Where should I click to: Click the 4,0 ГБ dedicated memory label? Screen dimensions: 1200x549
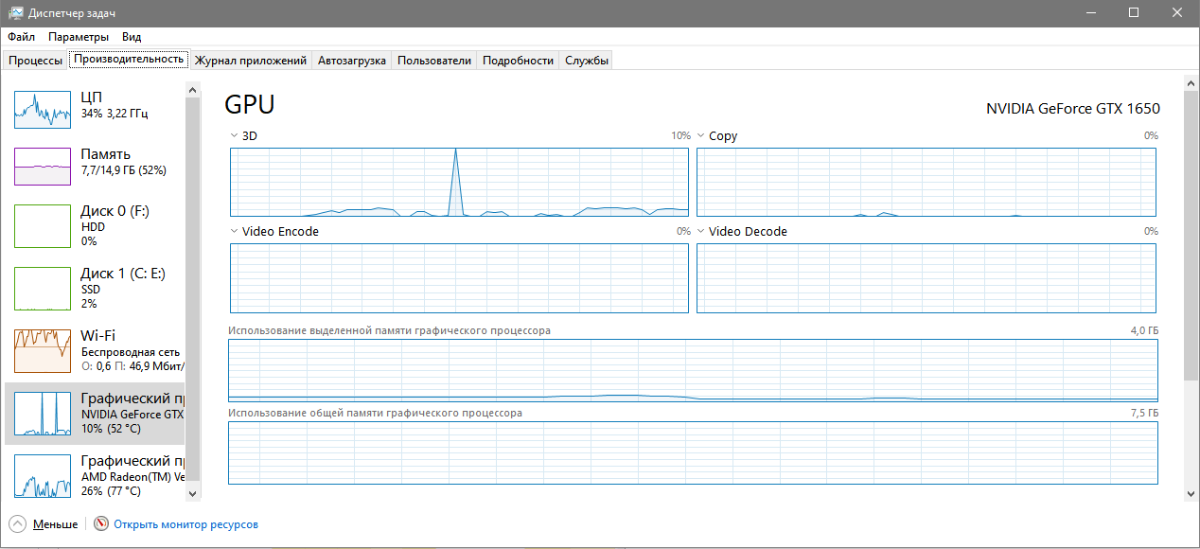point(1144,330)
